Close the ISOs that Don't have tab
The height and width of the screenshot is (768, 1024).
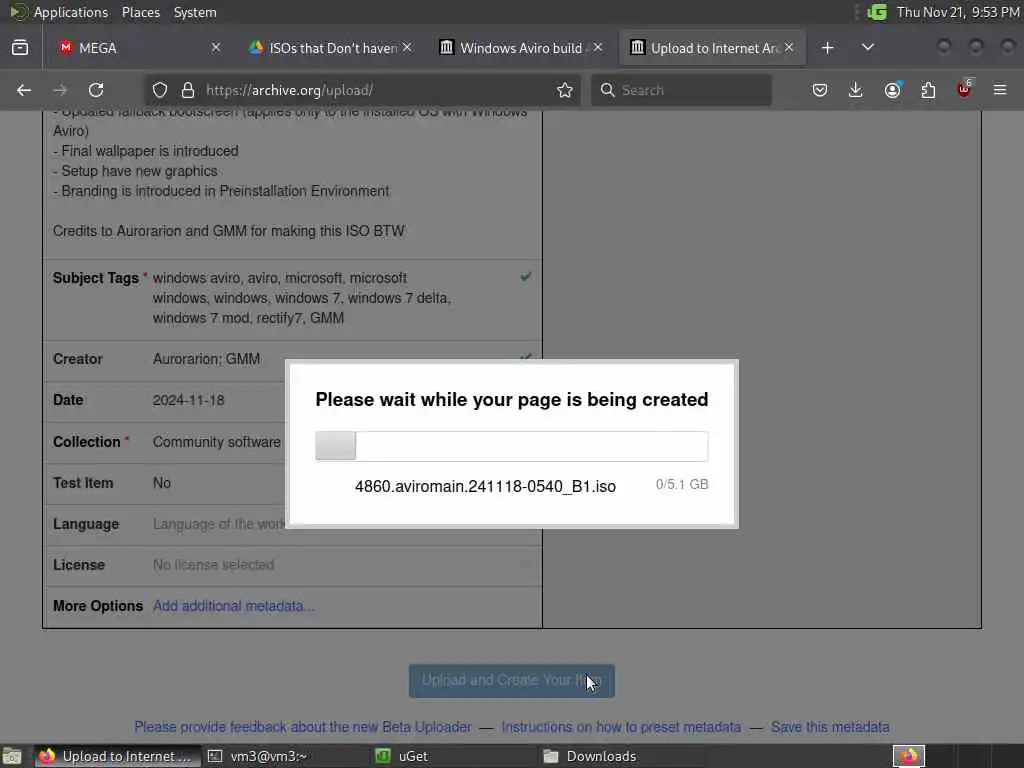click(407, 48)
